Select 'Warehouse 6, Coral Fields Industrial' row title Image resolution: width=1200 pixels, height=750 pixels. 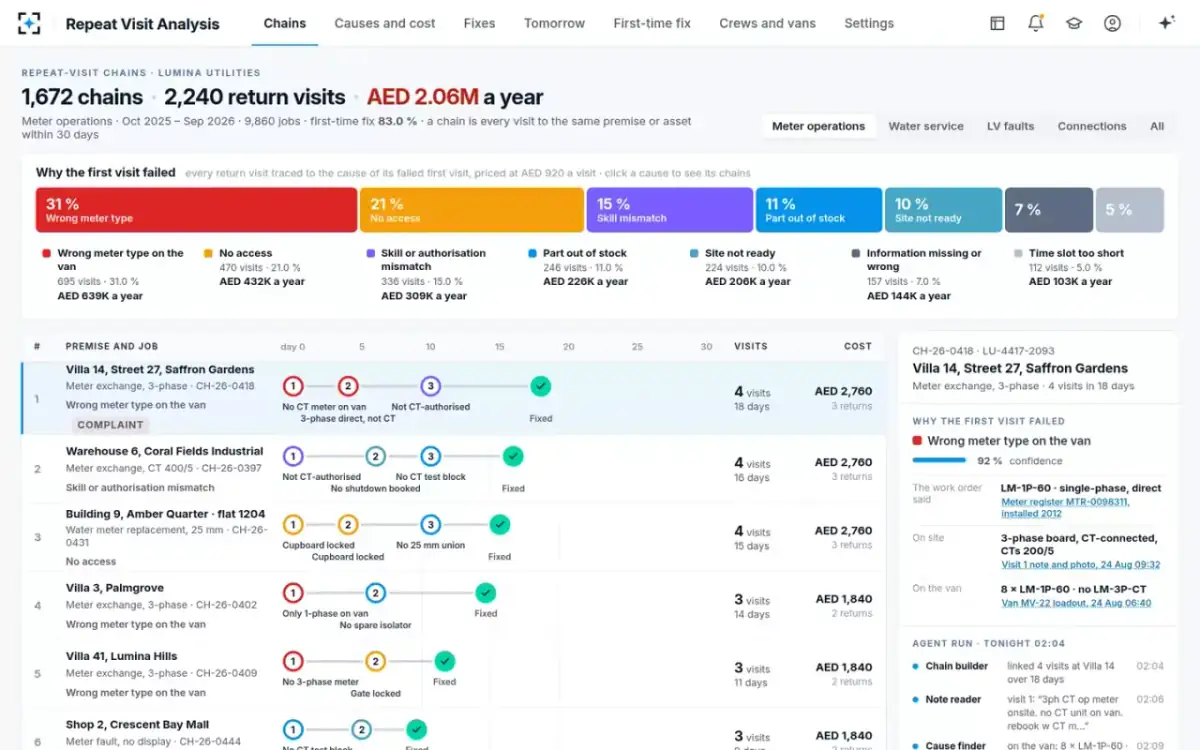(165, 451)
